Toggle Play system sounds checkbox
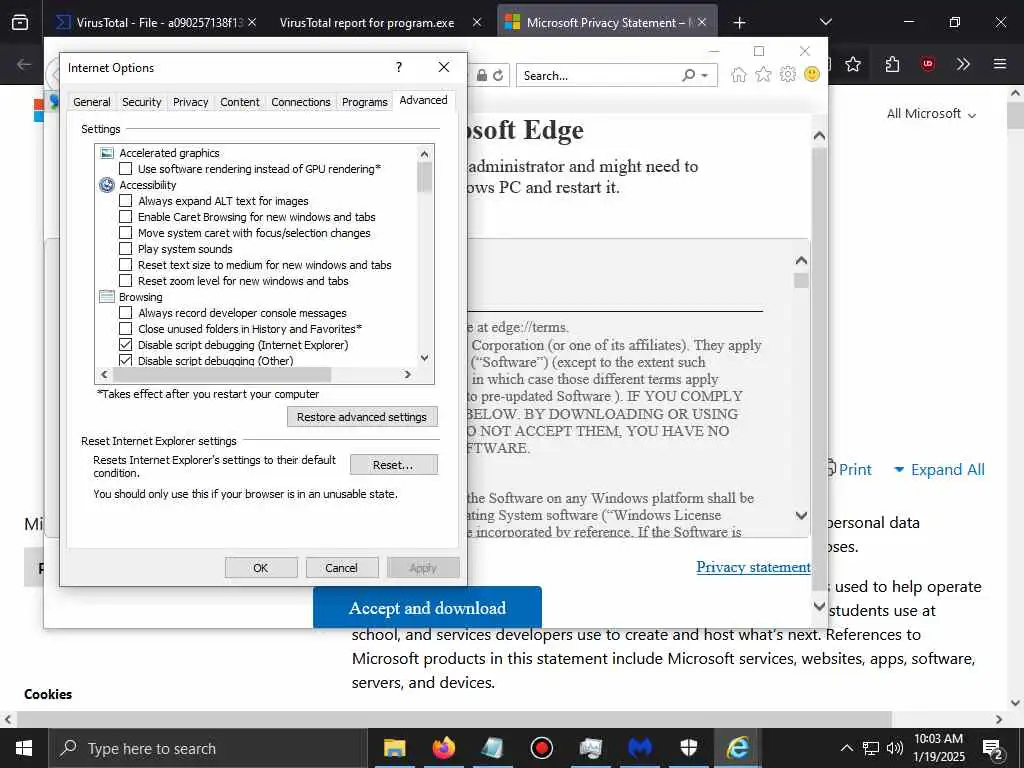 (x=125, y=249)
